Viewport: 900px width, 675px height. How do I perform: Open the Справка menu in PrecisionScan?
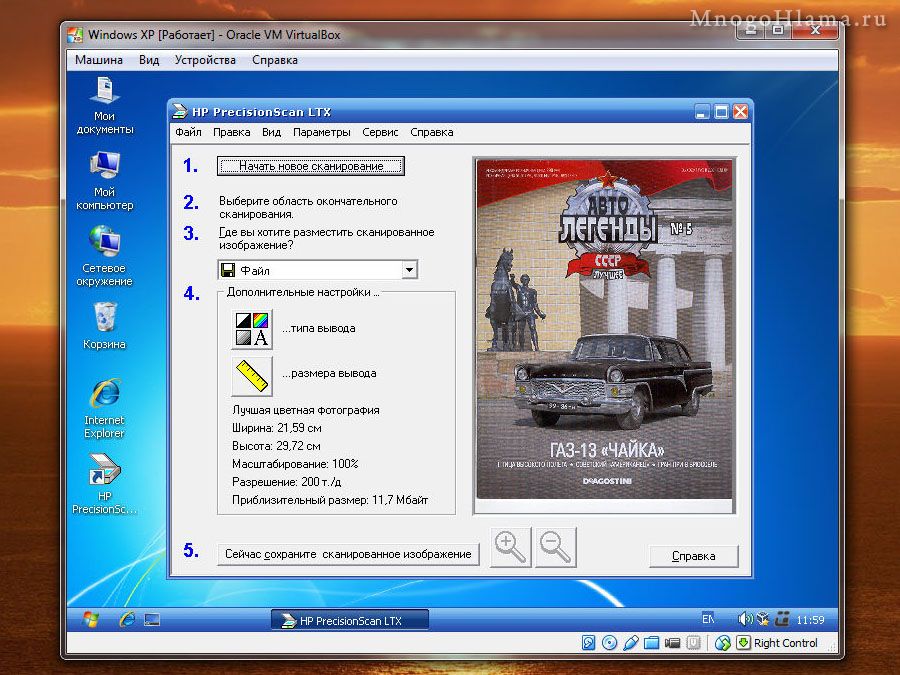[x=432, y=132]
